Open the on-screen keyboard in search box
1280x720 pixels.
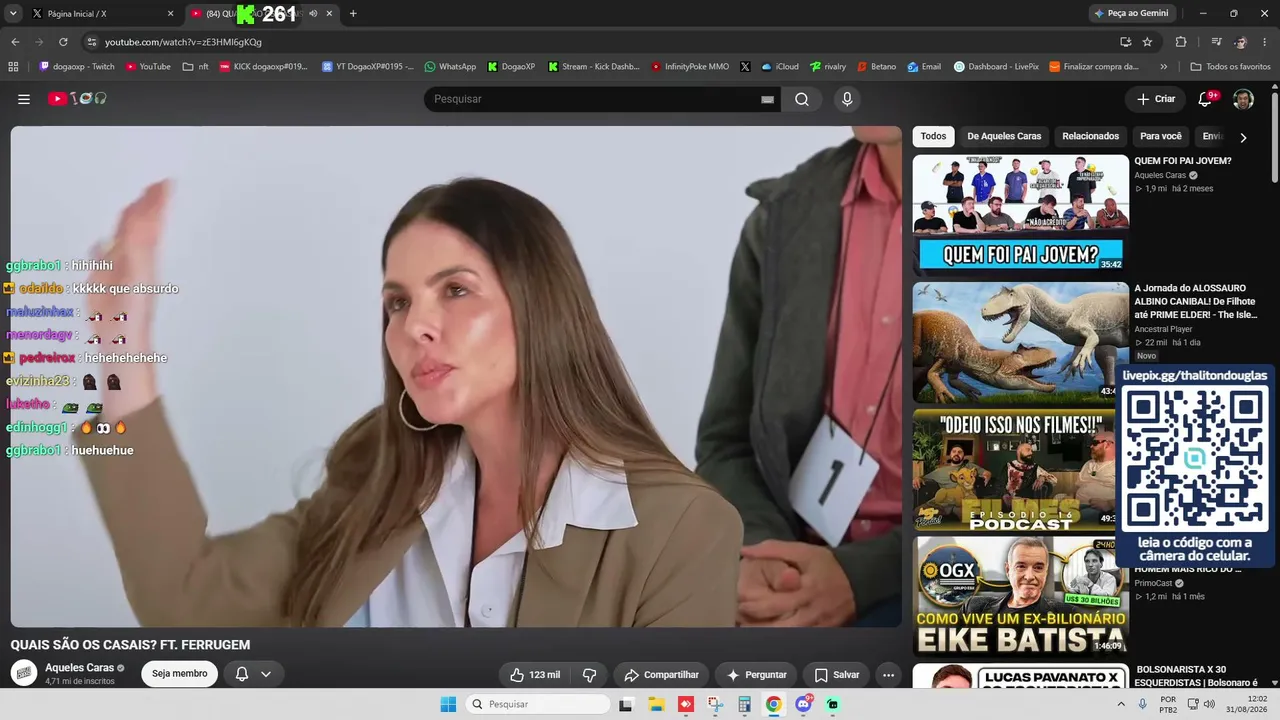pyautogui.click(x=767, y=99)
